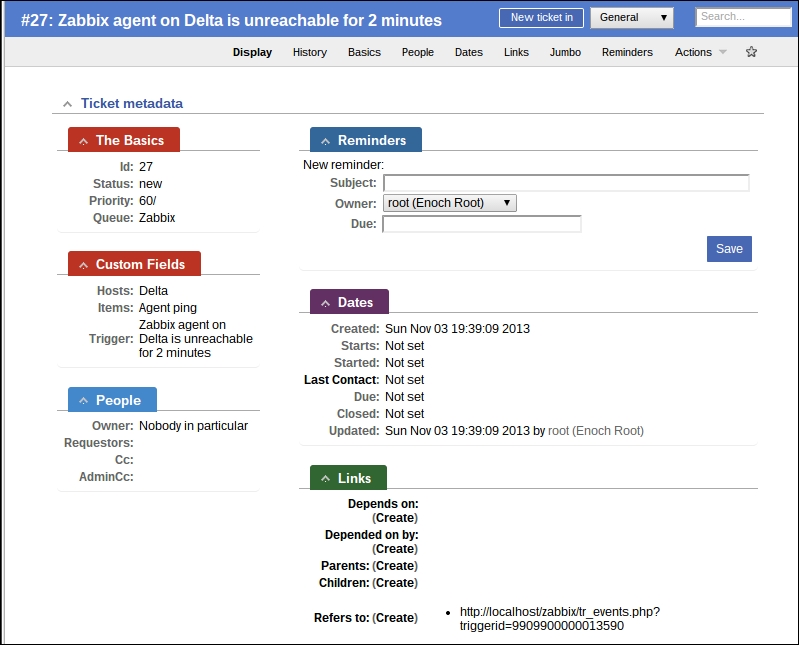This screenshot has width=799, height=645.
Task: Click the Search box in header
Action: (x=743, y=17)
